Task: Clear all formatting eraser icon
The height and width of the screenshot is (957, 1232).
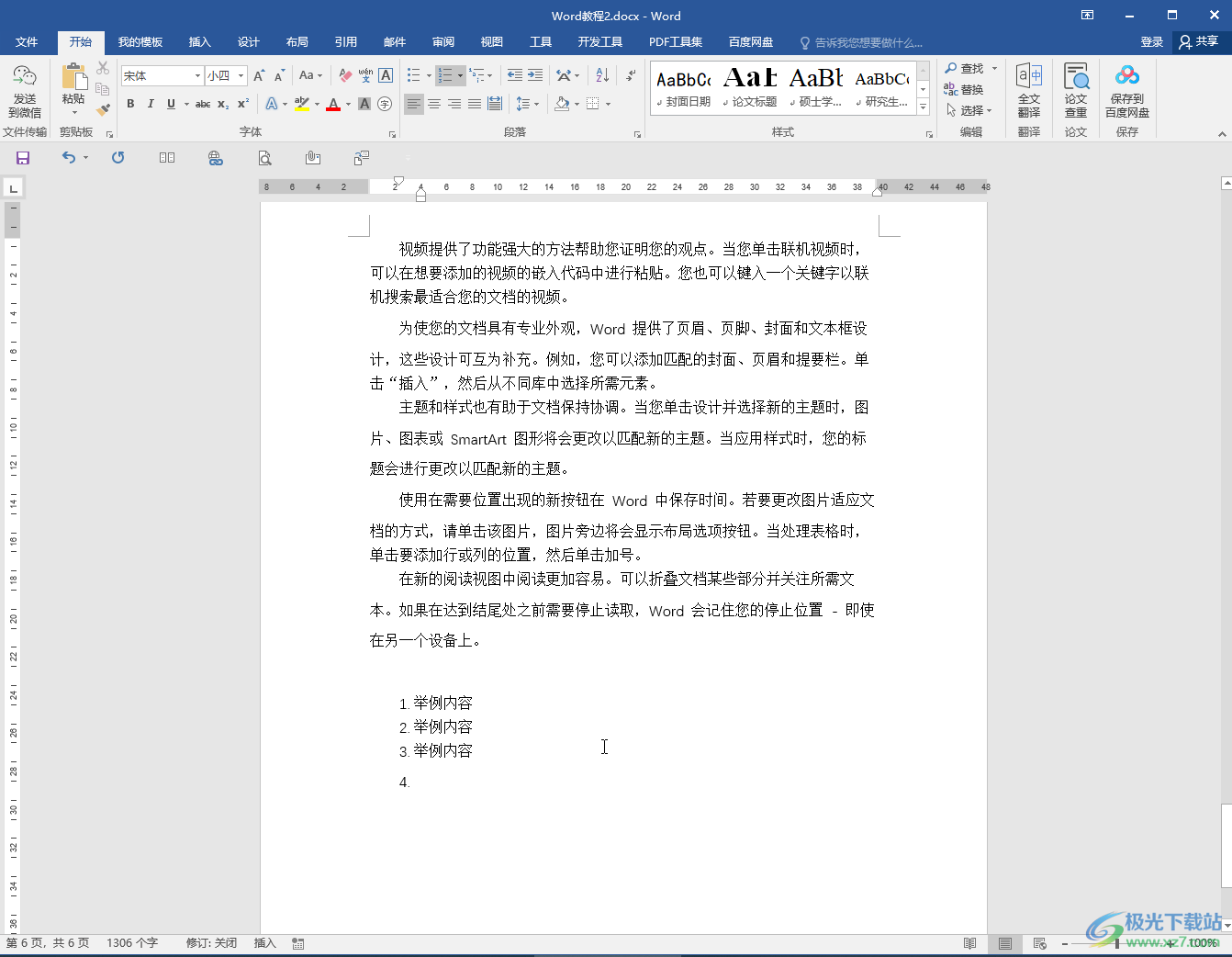Action: (x=345, y=75)
